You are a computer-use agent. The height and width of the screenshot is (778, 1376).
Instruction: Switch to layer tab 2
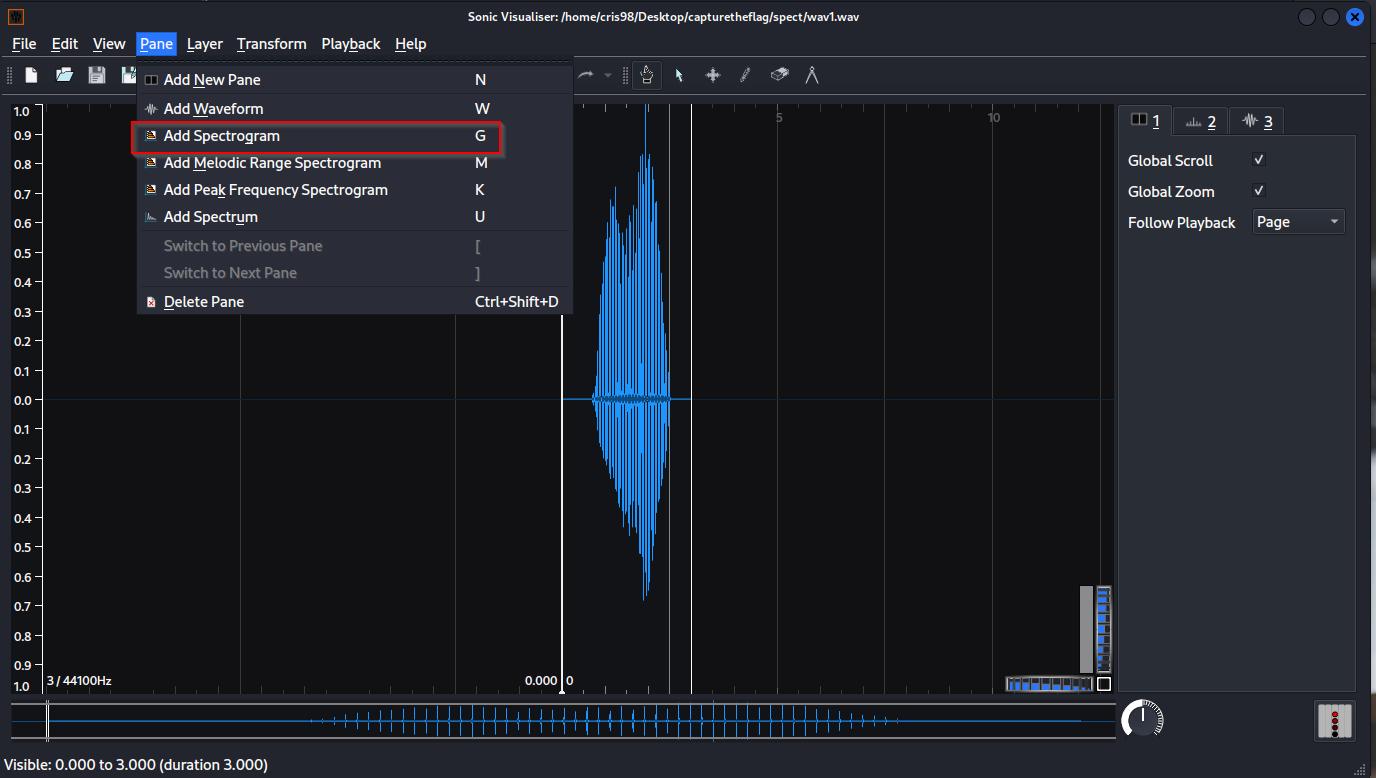1200,122
